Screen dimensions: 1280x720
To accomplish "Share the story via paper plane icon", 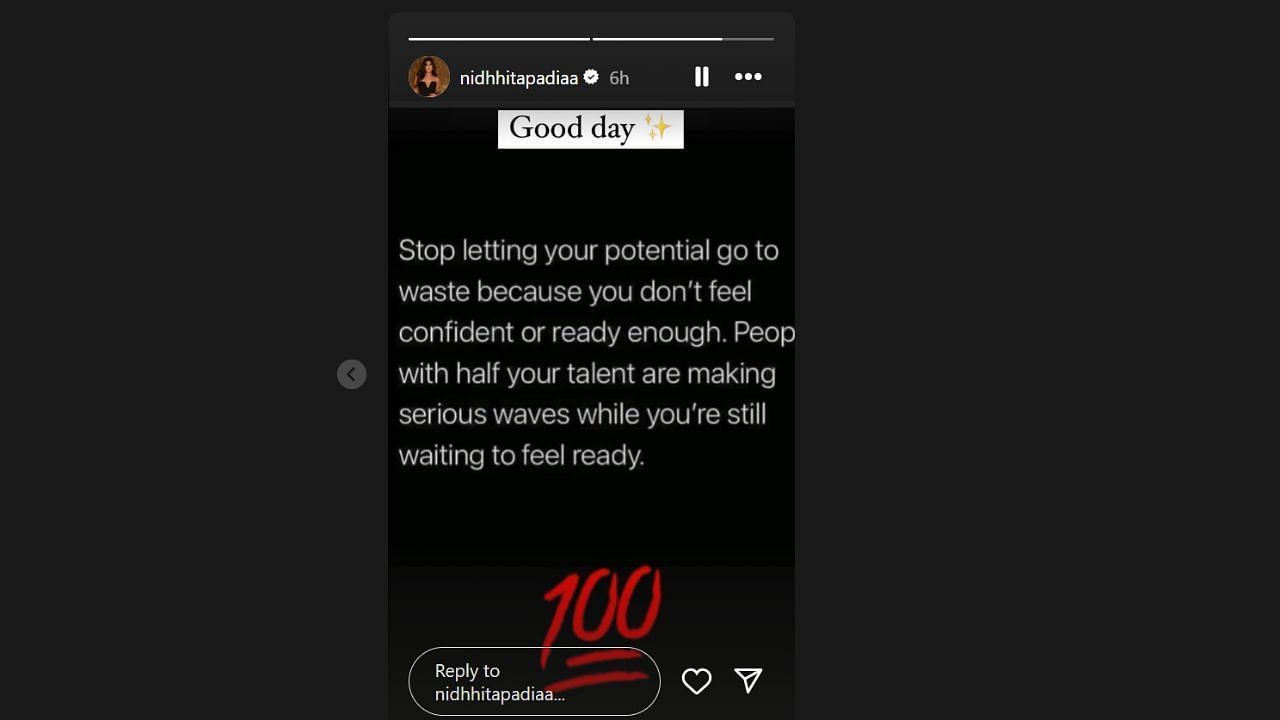I will click(x=748, y=680).
